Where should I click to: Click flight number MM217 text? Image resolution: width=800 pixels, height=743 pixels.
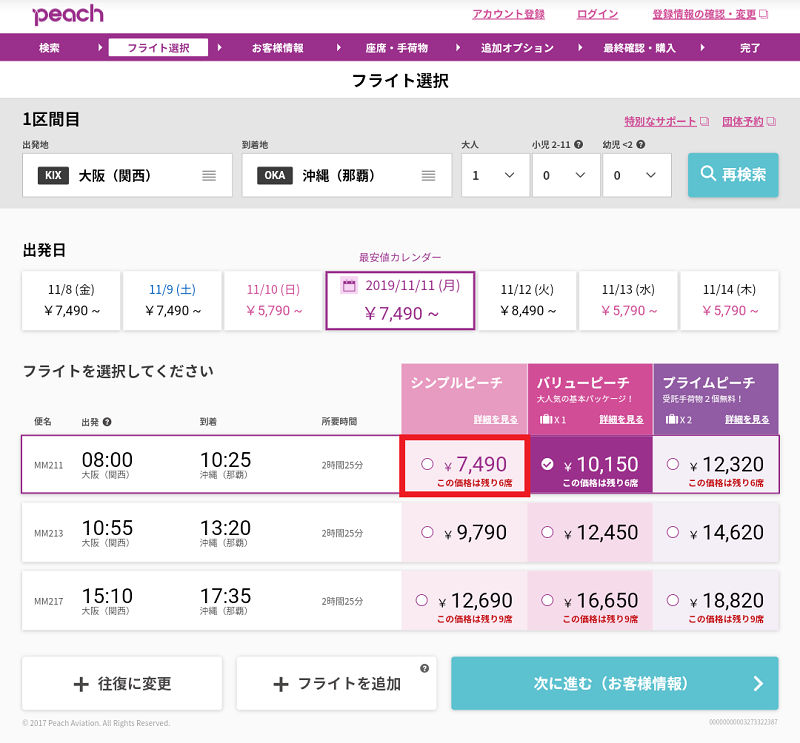pos(48,601)
